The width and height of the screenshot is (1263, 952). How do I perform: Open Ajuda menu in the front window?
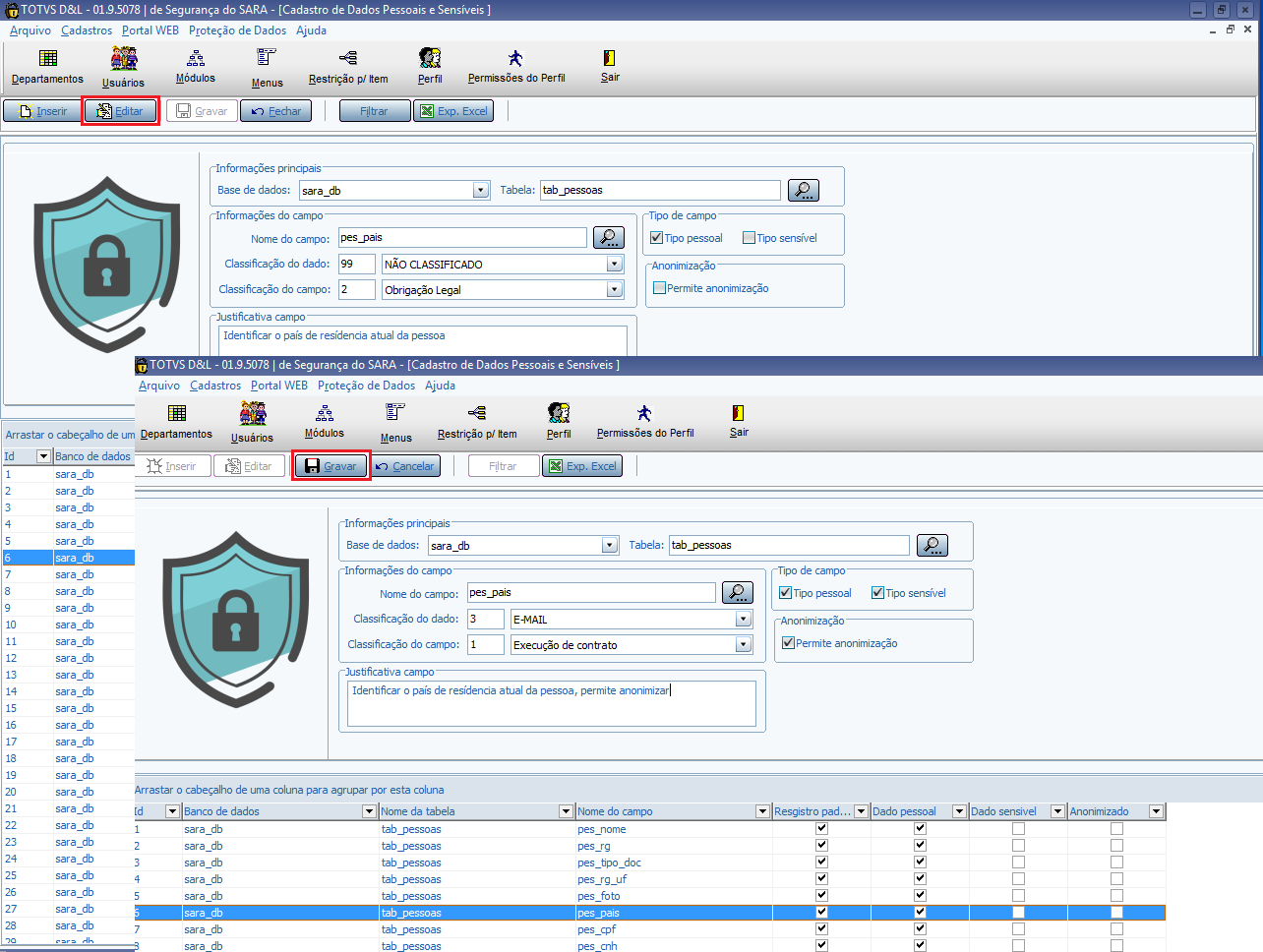[x=440, y=386]
